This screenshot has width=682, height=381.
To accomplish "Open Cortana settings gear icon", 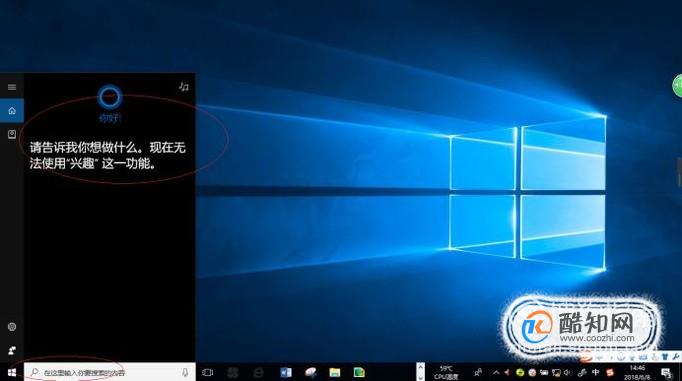I will pyautogui.click(x=12, y=327).
